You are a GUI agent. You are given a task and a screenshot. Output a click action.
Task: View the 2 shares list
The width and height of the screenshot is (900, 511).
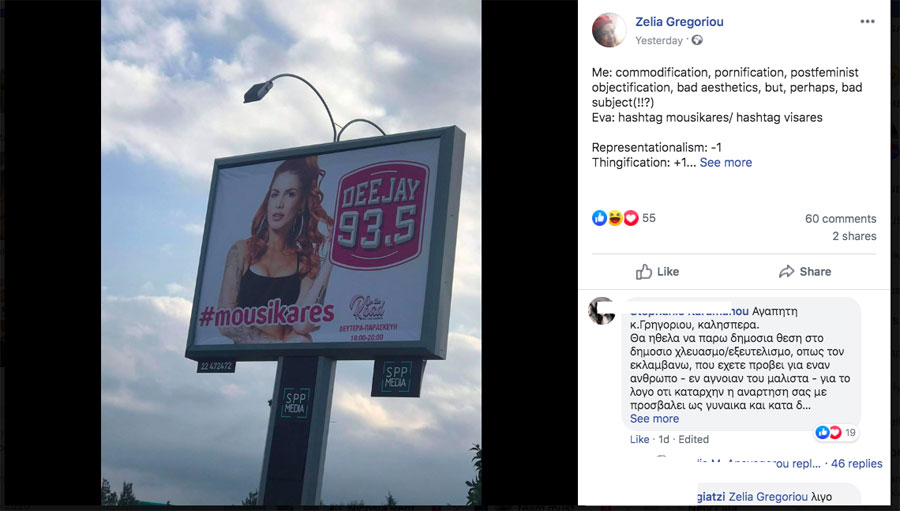point(854,236)
